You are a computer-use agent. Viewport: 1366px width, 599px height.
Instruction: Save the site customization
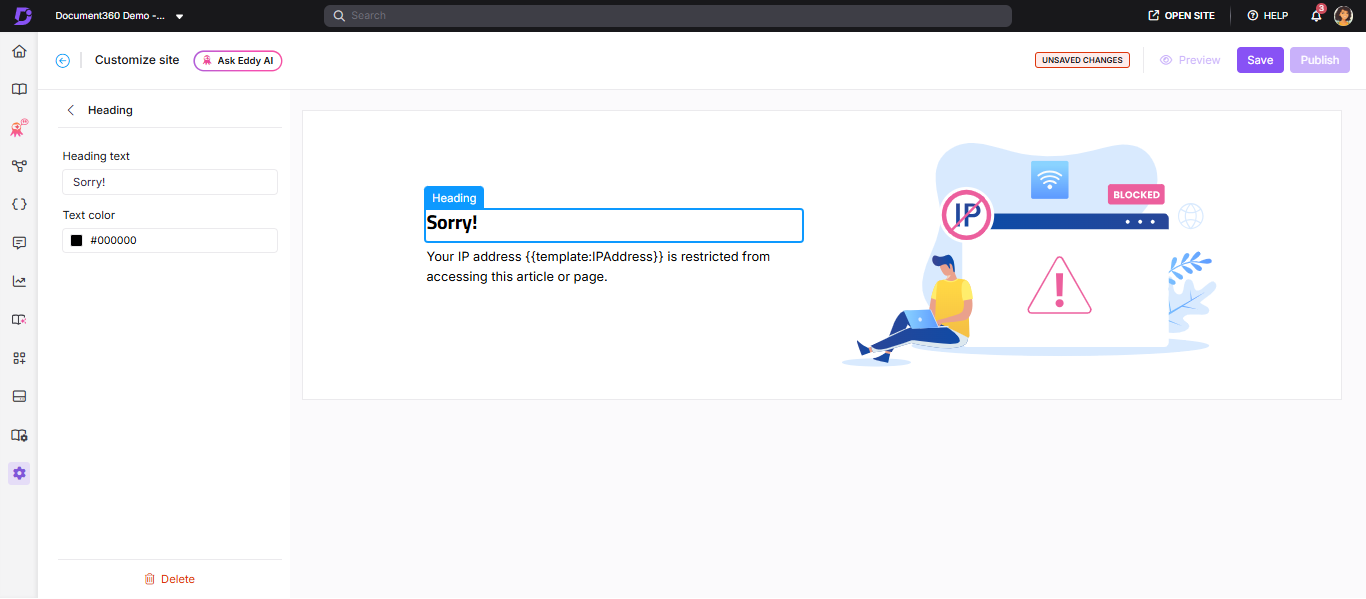pyautogui.click(x=1260, y=60)
